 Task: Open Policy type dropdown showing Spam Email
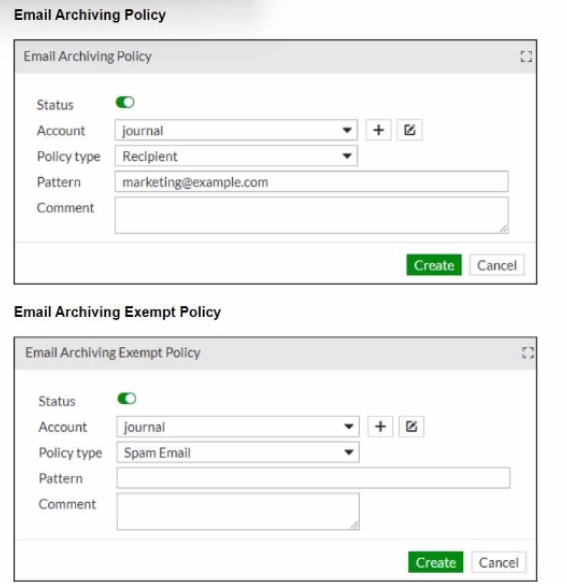pos(238,453)
